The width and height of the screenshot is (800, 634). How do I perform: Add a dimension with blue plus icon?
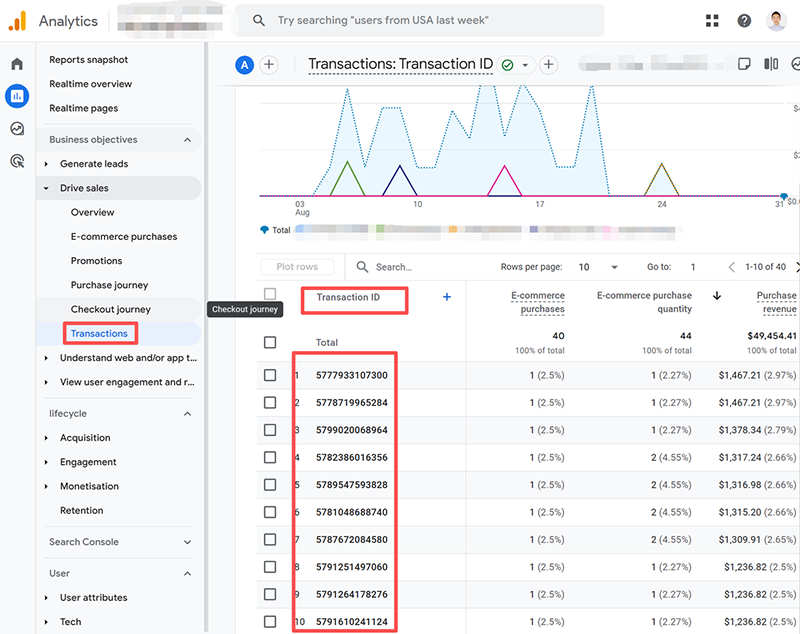pos(447,297)
